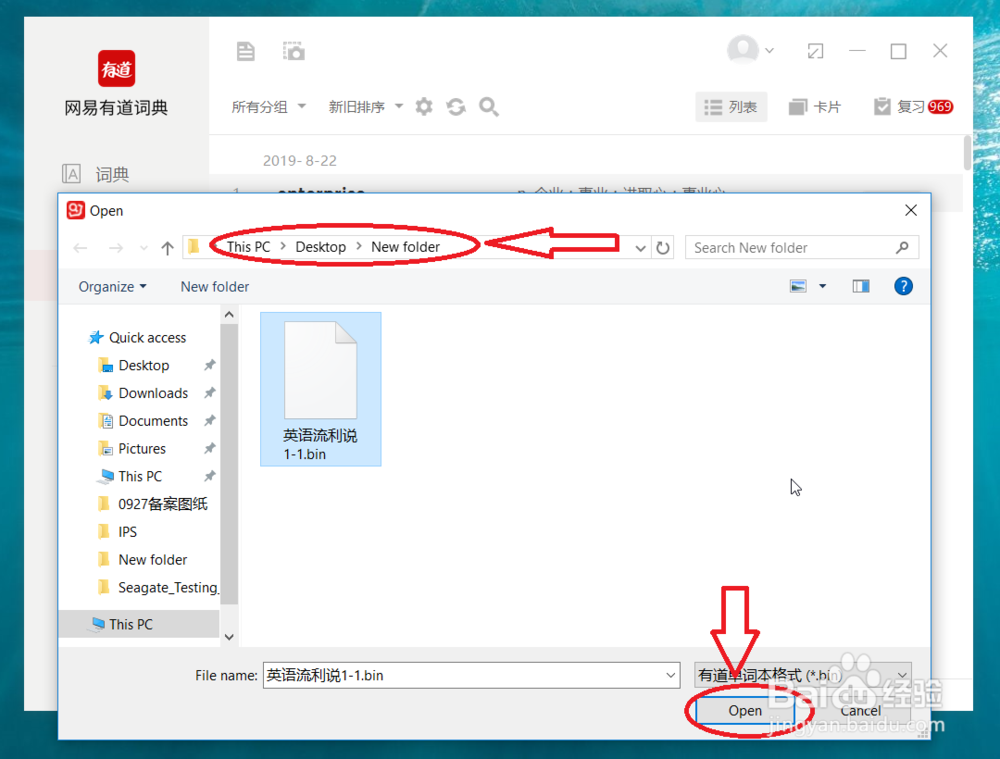This screenshot has height=759, width=1000.
Task: Toggle the preview pane icon
Action: pos(861,286)
